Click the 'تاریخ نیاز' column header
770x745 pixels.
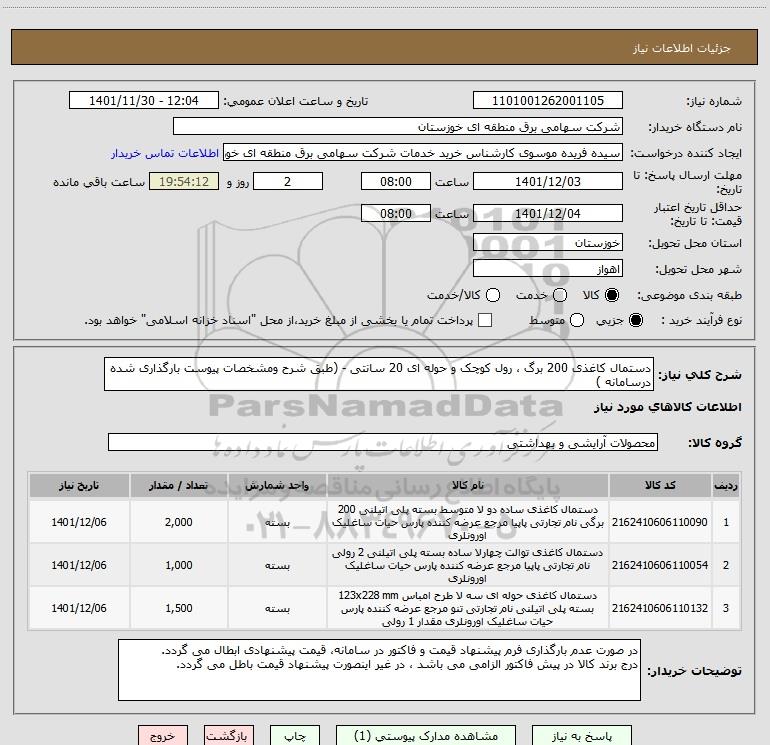point(77,485)
